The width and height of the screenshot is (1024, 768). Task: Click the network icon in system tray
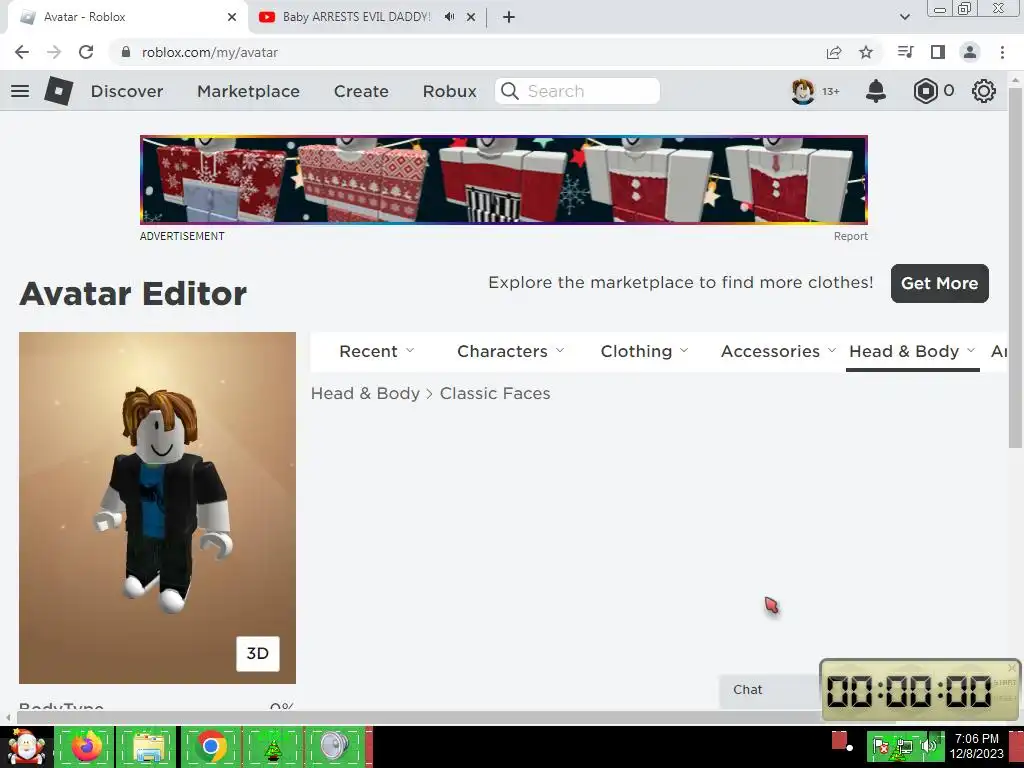pos(904,748)
